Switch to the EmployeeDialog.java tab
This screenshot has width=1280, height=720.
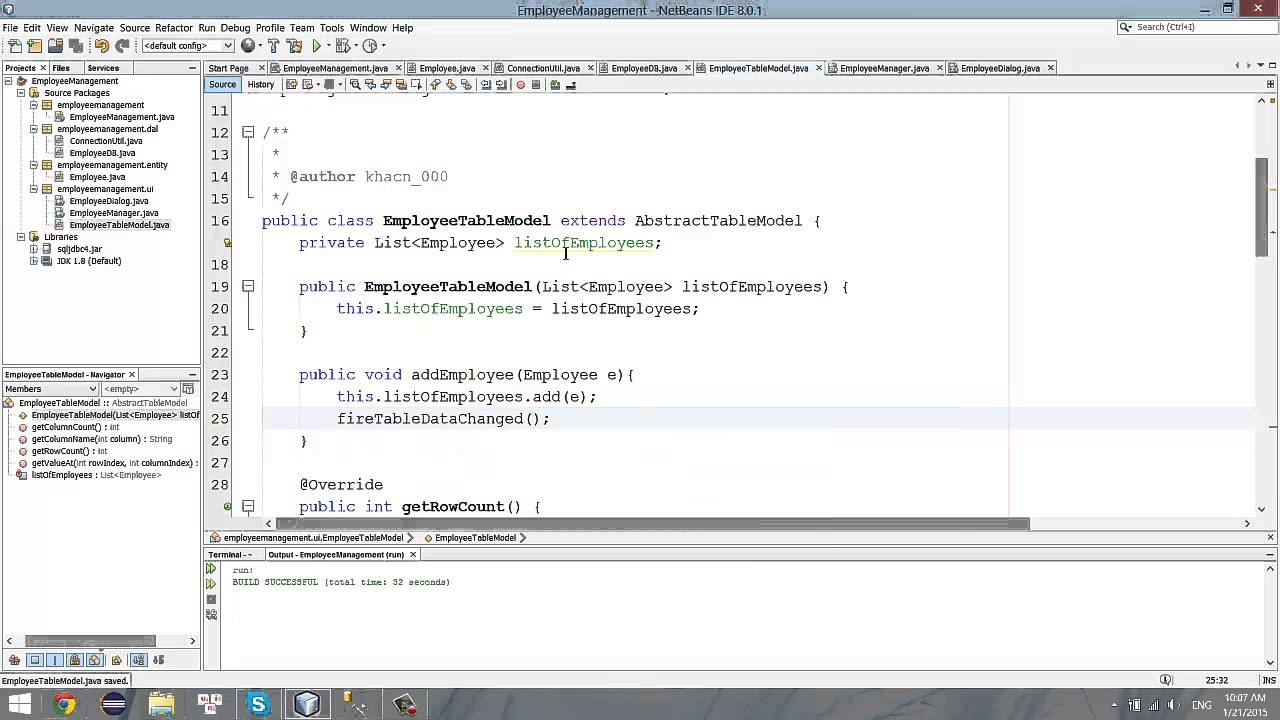(x=1000, y=68)
